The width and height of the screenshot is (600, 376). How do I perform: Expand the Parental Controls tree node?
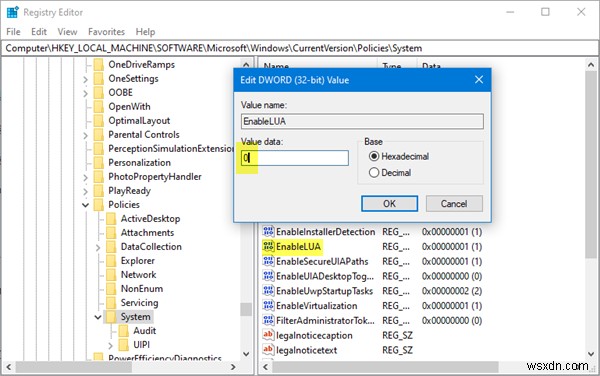[85, 135]
